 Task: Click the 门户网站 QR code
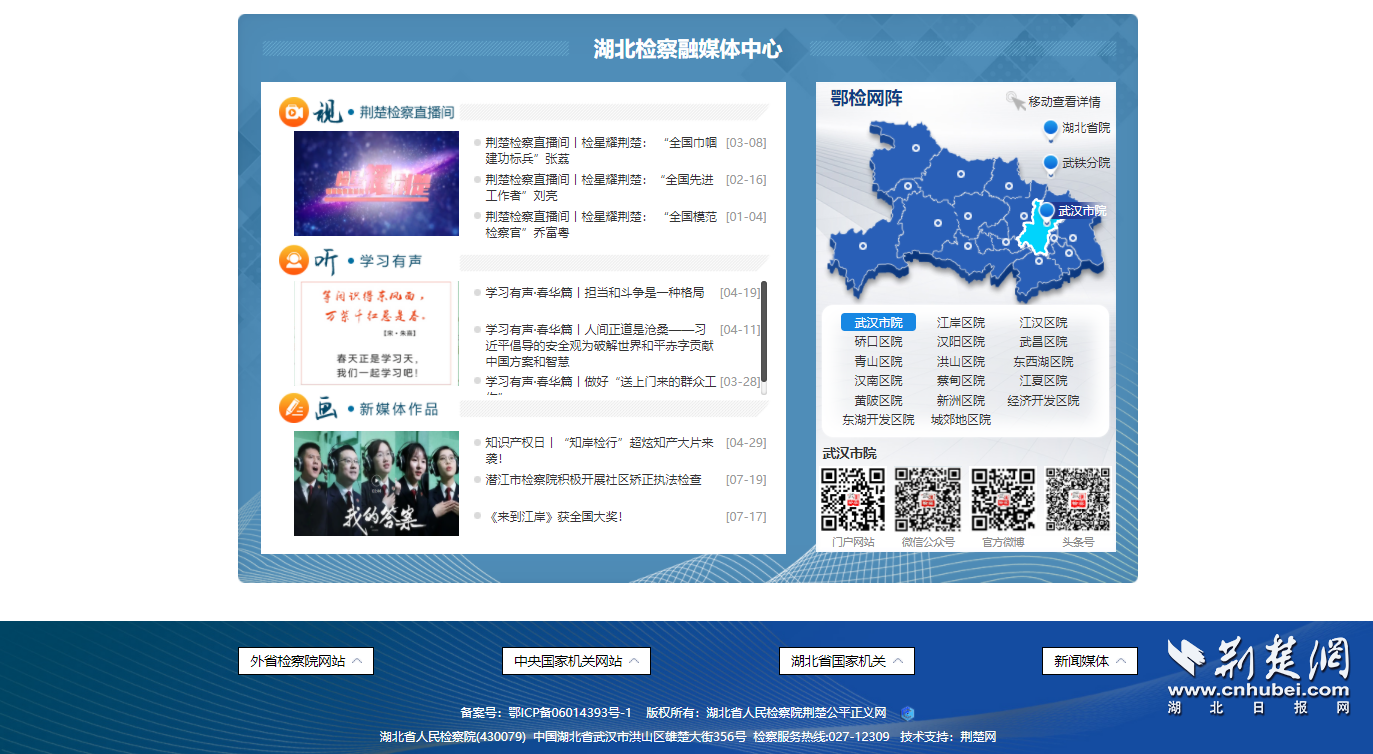click(x=853, y=499)
